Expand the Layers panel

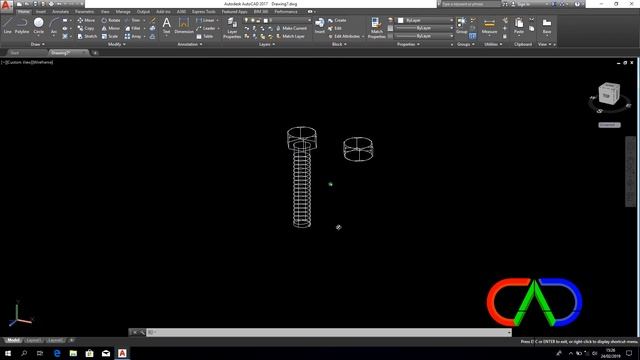267,44
